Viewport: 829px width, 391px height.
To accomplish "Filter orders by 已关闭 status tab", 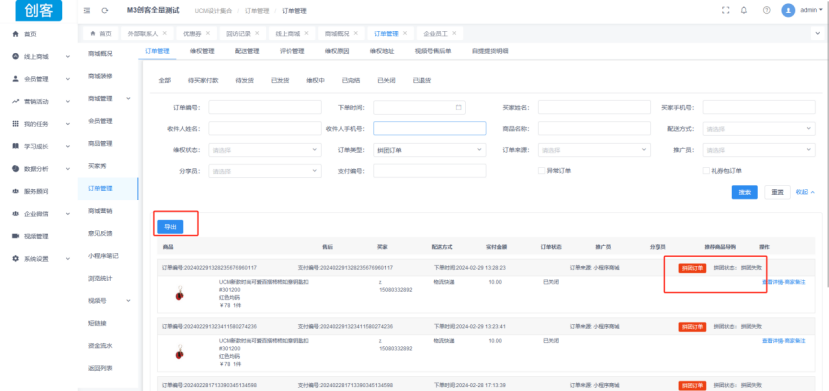I will (386, 80).
